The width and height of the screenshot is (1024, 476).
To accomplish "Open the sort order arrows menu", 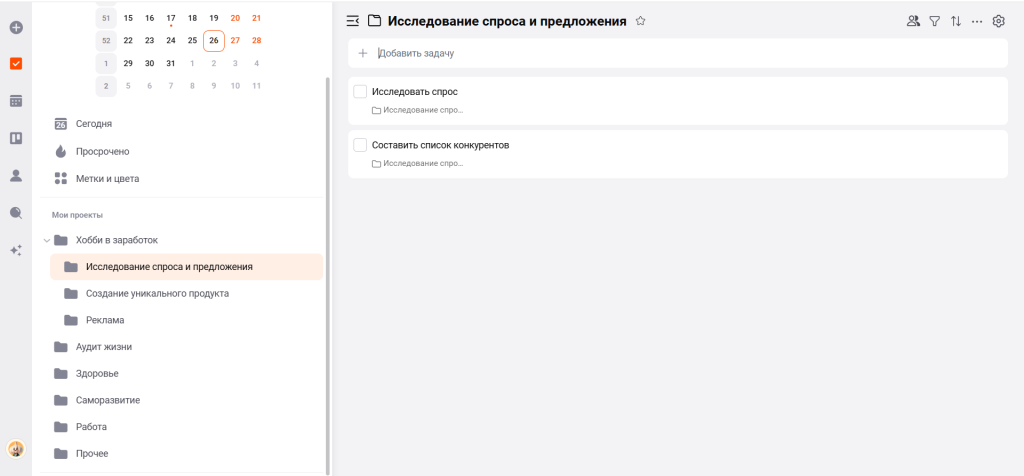I will point(956,21).
